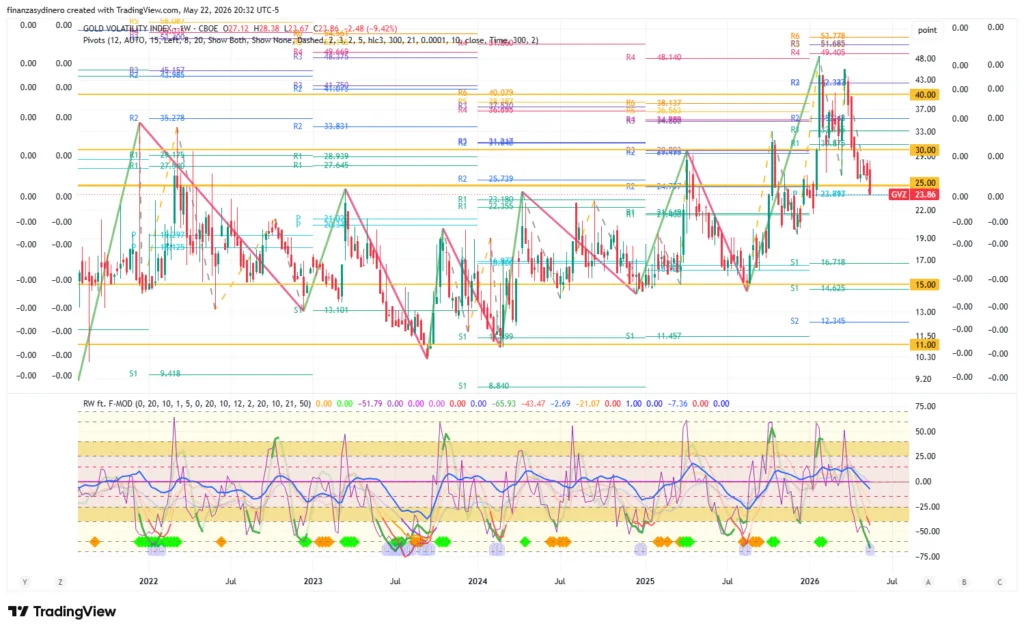
Task: Select the 30.00 yellow price level label
Action: 925,150
